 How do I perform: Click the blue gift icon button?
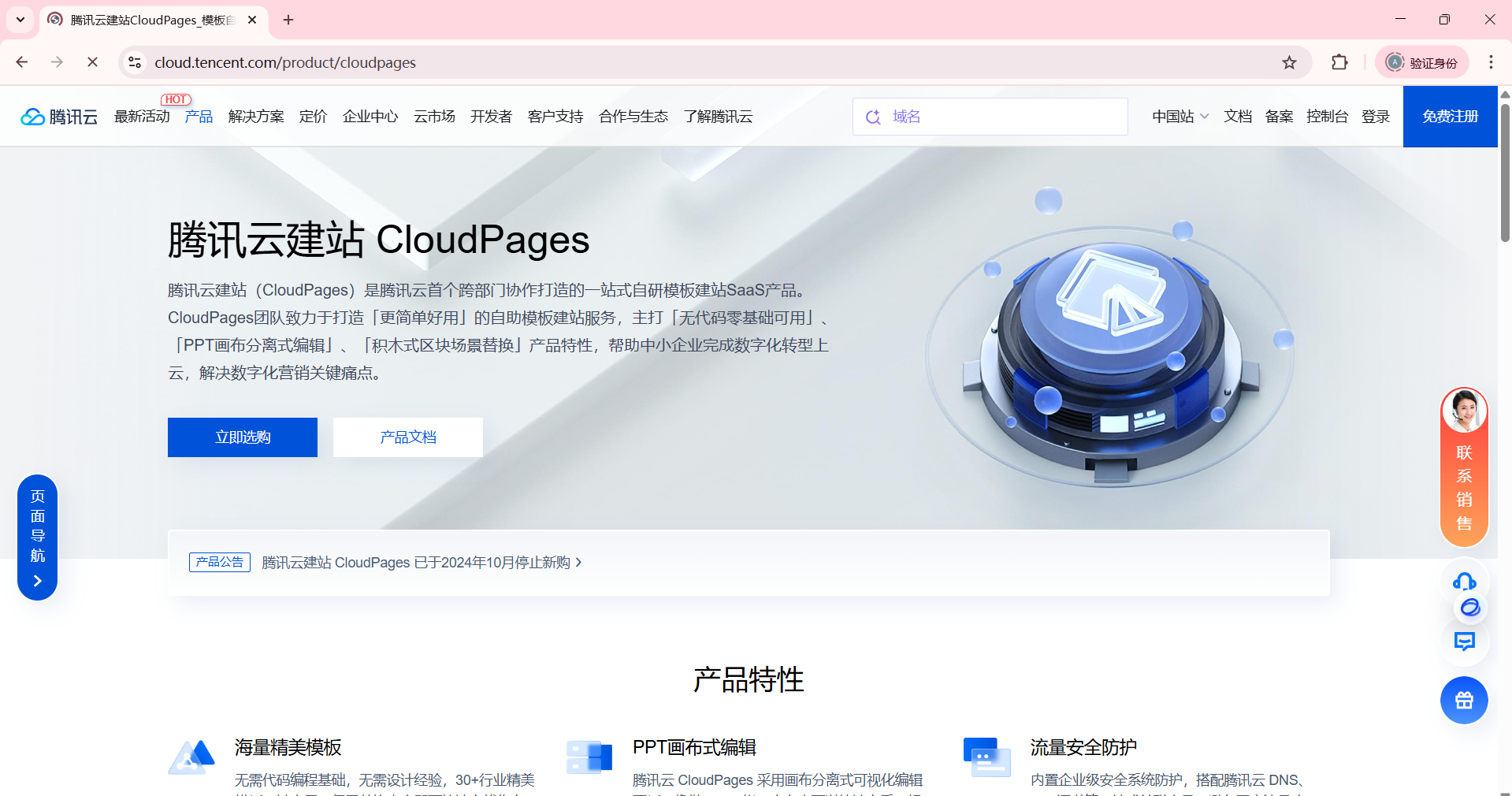tap(1464, 700)
